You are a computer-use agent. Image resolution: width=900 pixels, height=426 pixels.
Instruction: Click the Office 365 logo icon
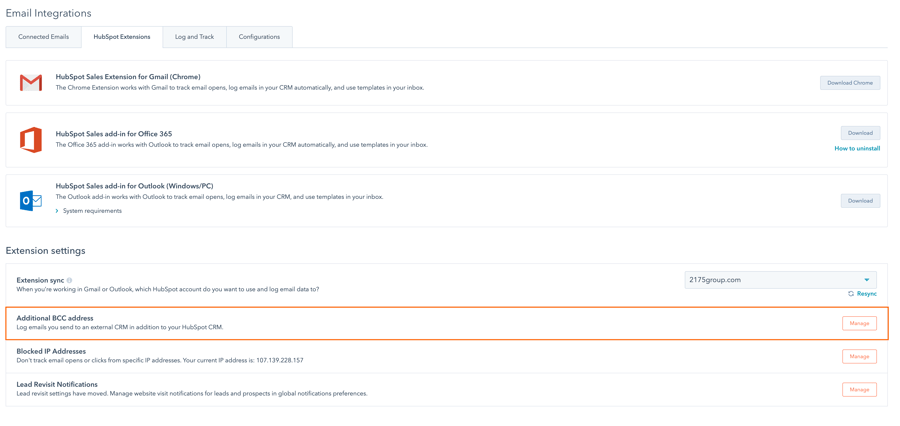30,140
